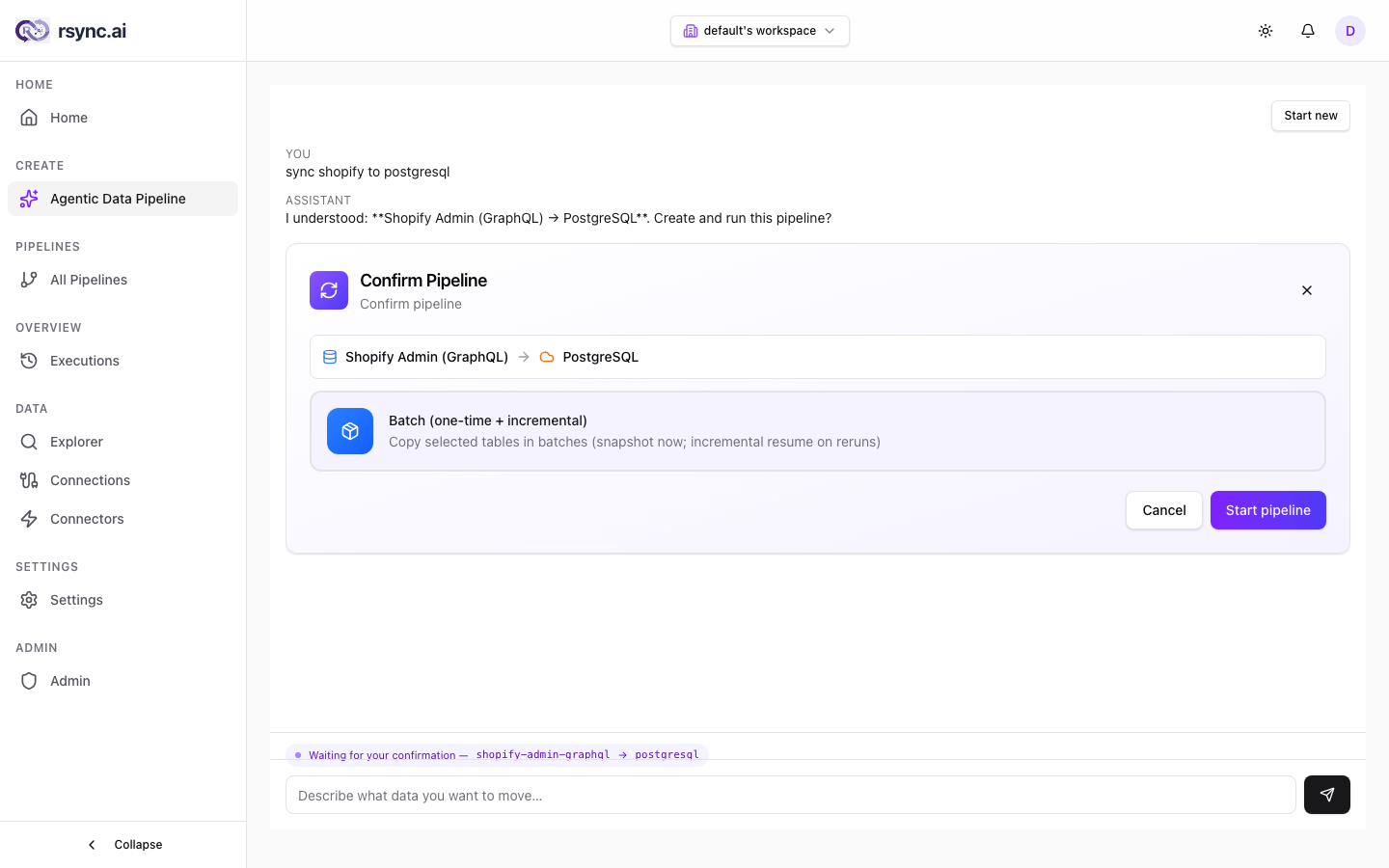Collapse the sidebar

123,845
